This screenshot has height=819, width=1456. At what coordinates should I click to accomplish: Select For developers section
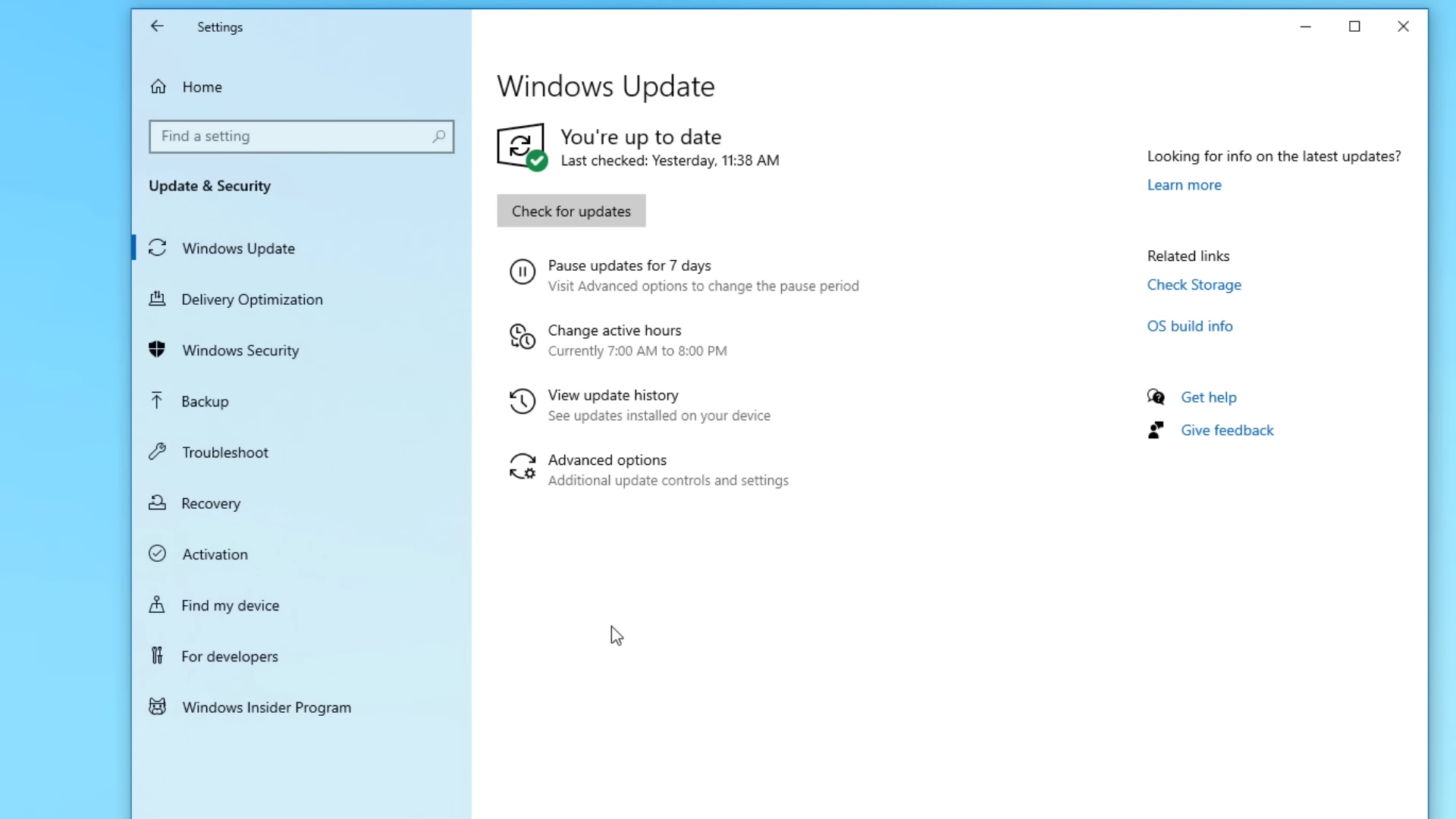coord(230,656)
